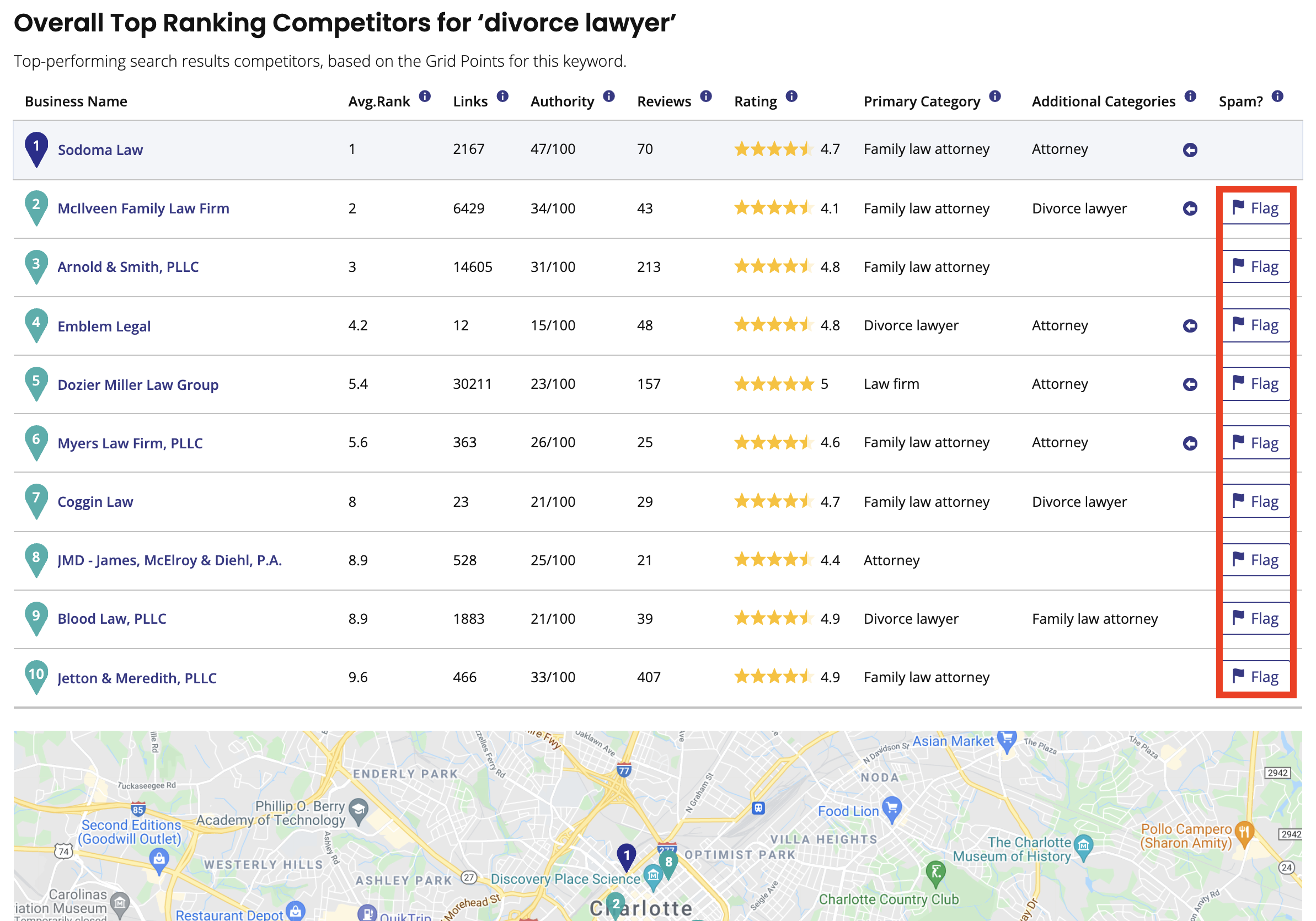Screen dimensions: 1316x921
Task: Flag Jetton & Meredith, PLLC as spam
Action: point(1256,677)
